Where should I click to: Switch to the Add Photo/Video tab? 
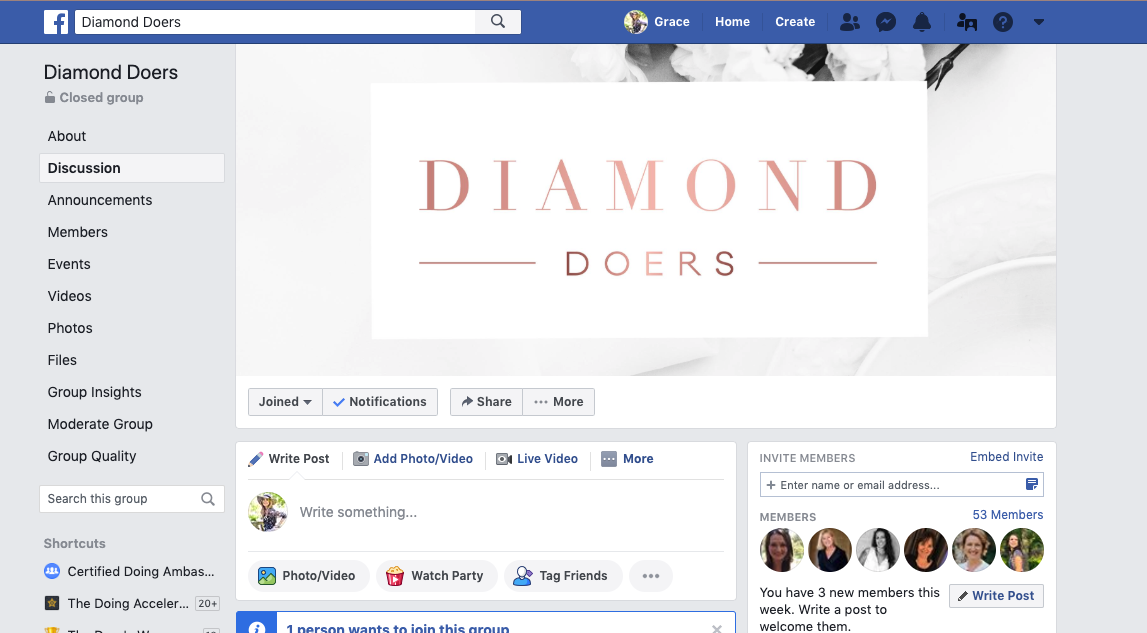(413, 459)
